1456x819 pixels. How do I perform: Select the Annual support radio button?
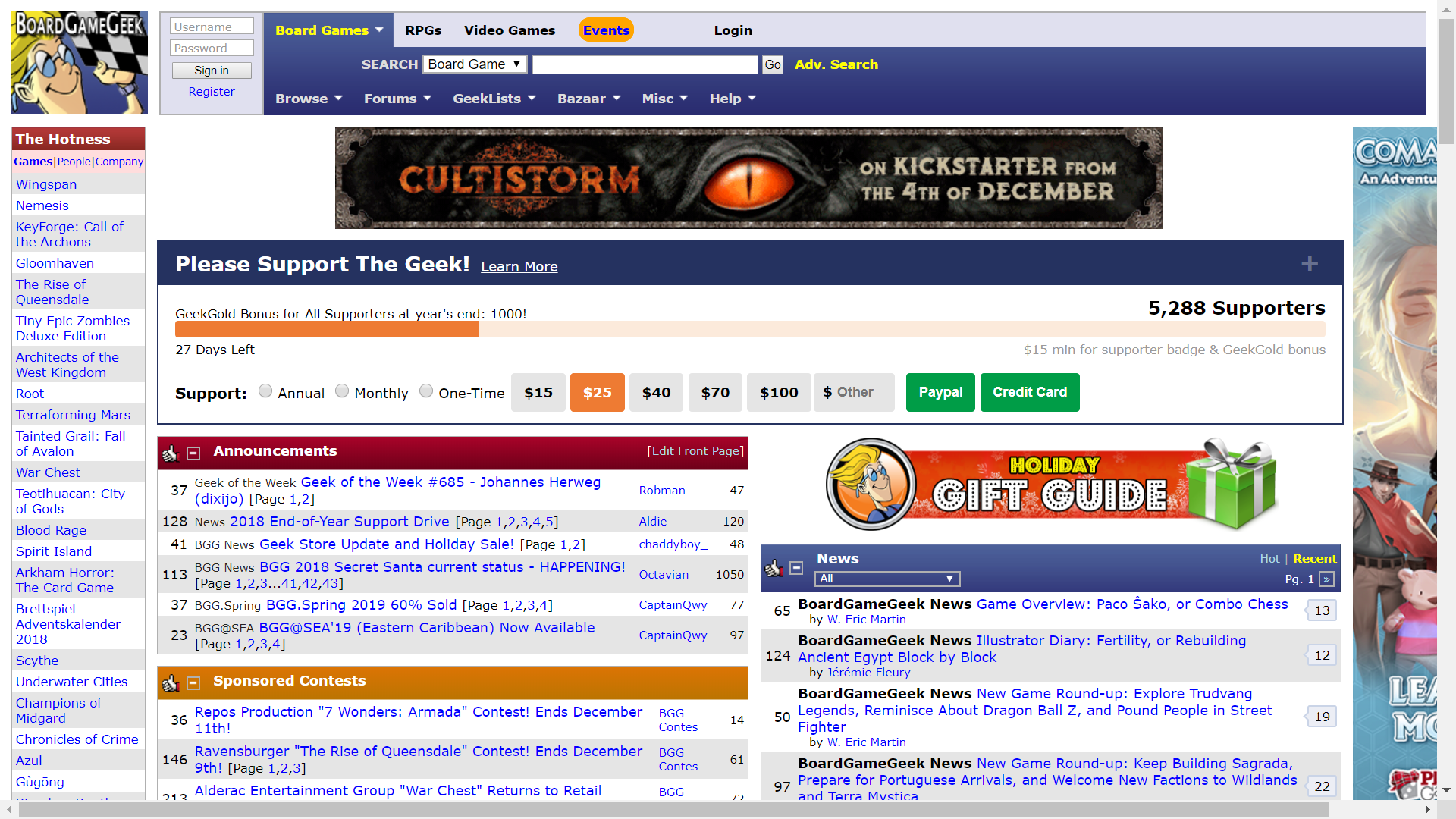(265, 391)
